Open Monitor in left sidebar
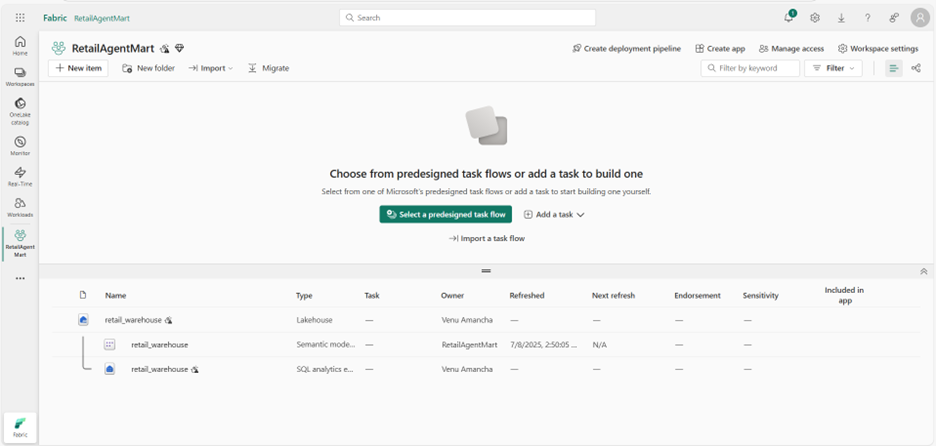This screenshot has width=936, height=446. coord(20,146)
